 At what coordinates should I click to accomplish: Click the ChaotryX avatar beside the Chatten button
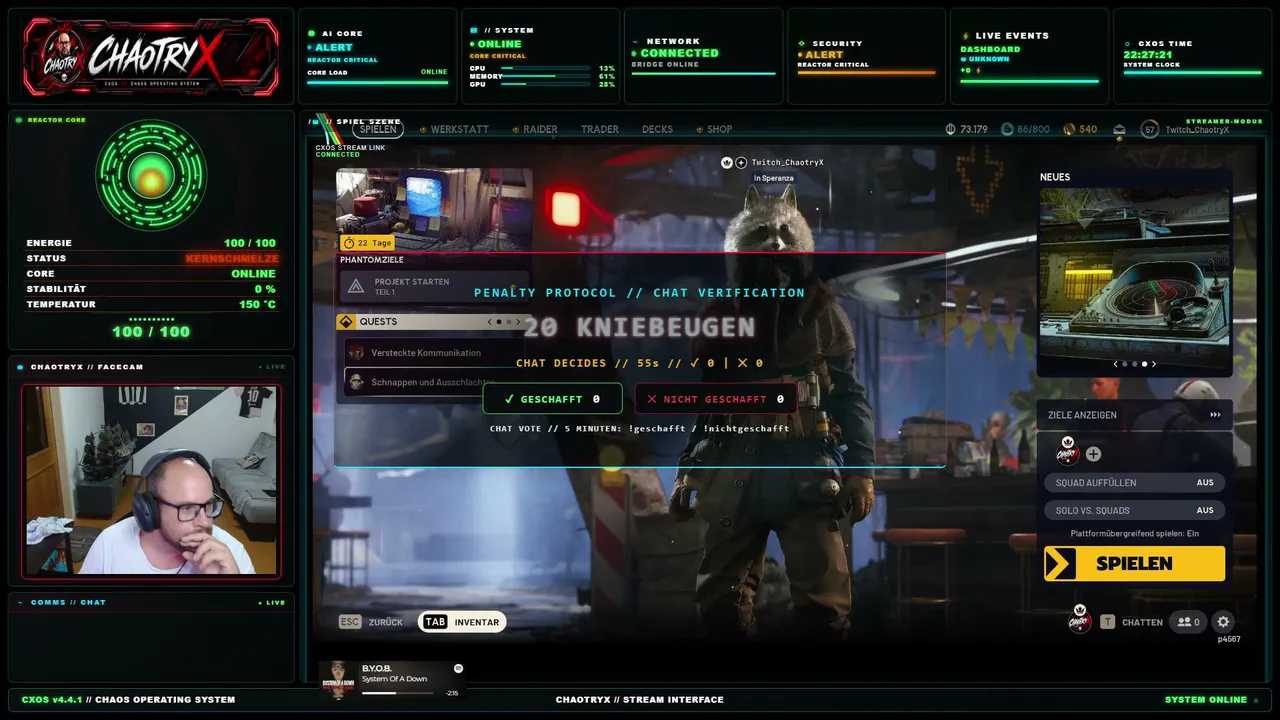(x=1079, y=620)
